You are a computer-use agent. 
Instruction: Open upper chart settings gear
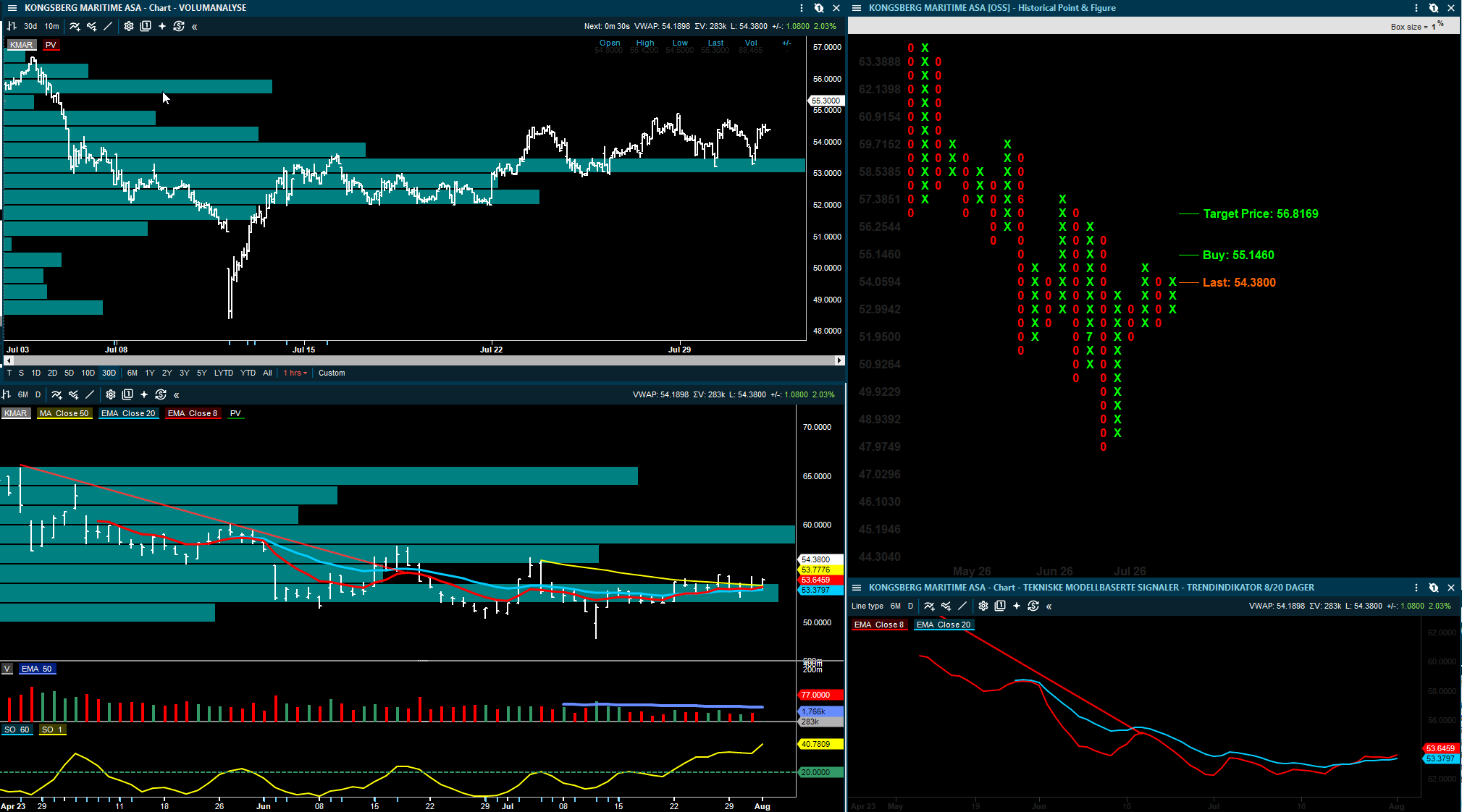pyautogui.click(x=129, y=26)
